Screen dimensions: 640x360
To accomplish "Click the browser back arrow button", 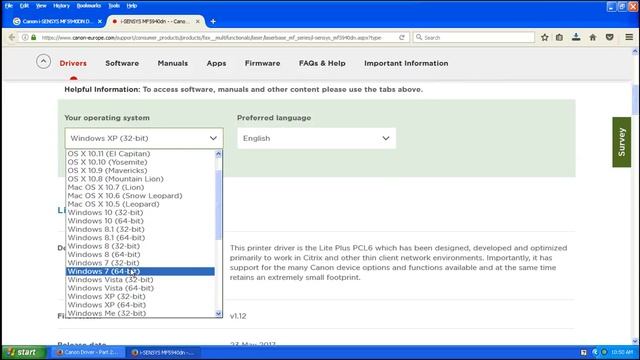I will click(12, 37).
